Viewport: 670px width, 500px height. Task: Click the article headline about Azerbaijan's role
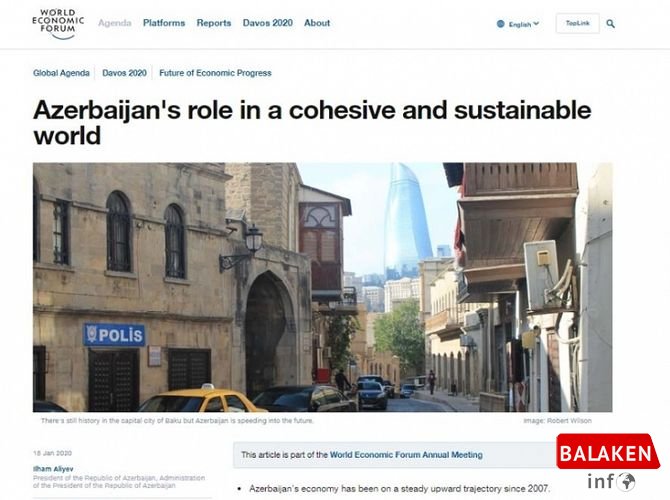312,122
